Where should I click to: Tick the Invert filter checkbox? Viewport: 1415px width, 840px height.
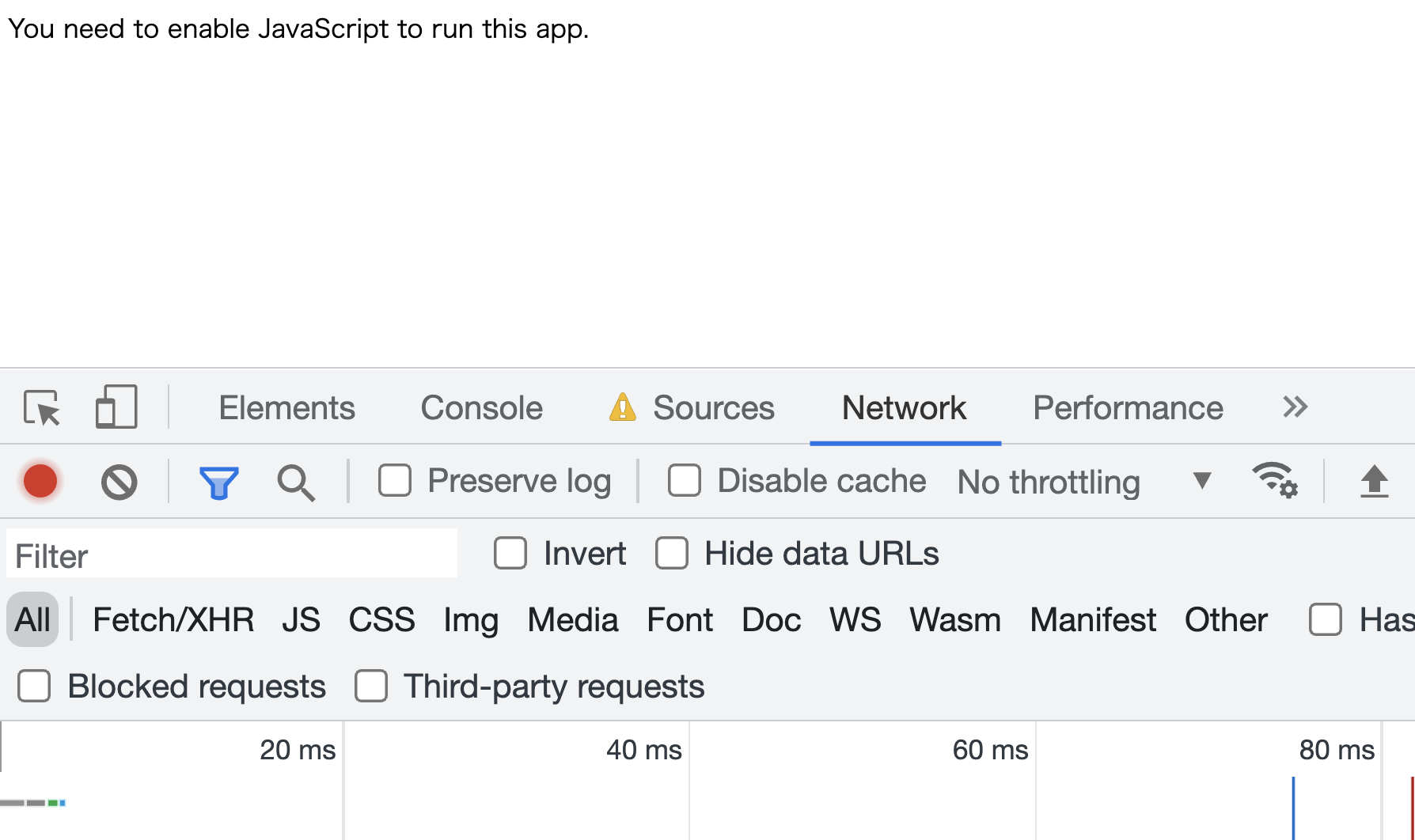pyautogui.click(x=510, y=554)
